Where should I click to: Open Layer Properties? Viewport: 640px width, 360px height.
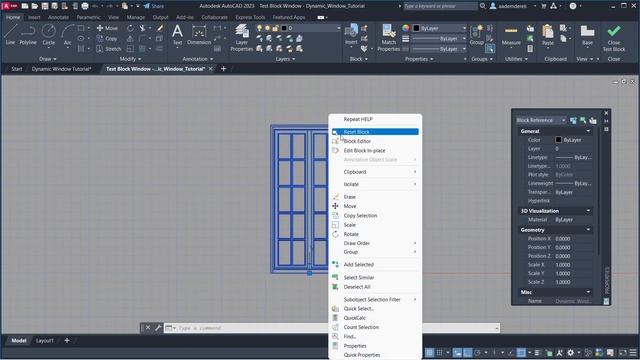(x=242, y=38)
